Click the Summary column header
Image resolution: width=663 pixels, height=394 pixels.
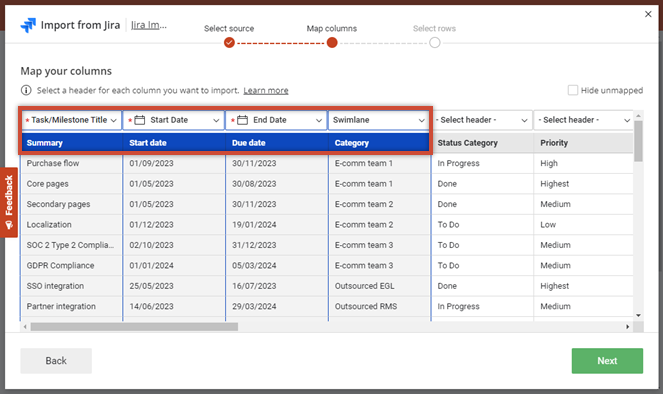click(x=71, y=143)
